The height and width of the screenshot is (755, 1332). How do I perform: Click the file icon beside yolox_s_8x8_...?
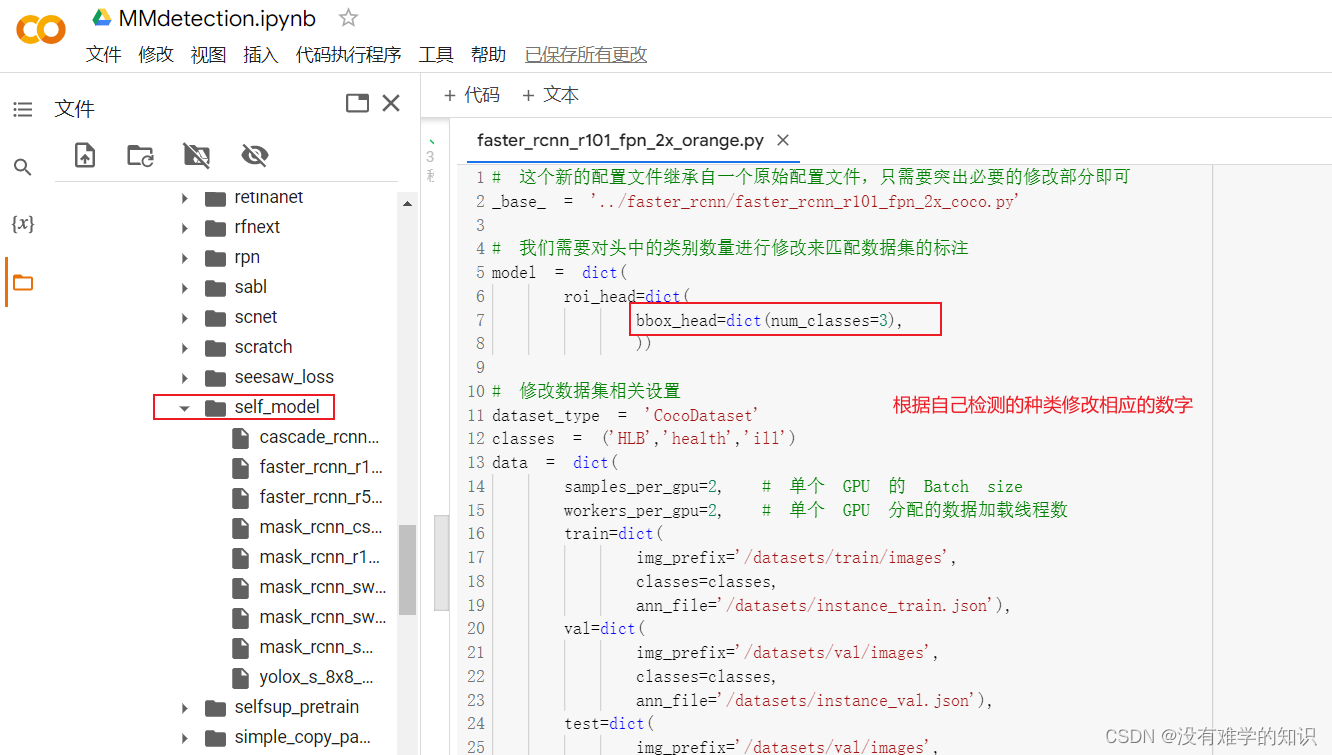(240, 678)
